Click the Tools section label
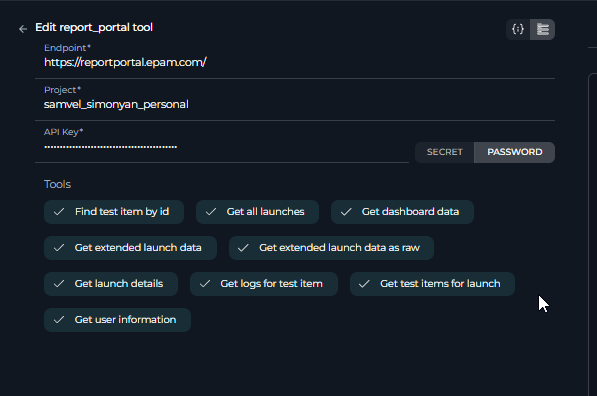 57,184
